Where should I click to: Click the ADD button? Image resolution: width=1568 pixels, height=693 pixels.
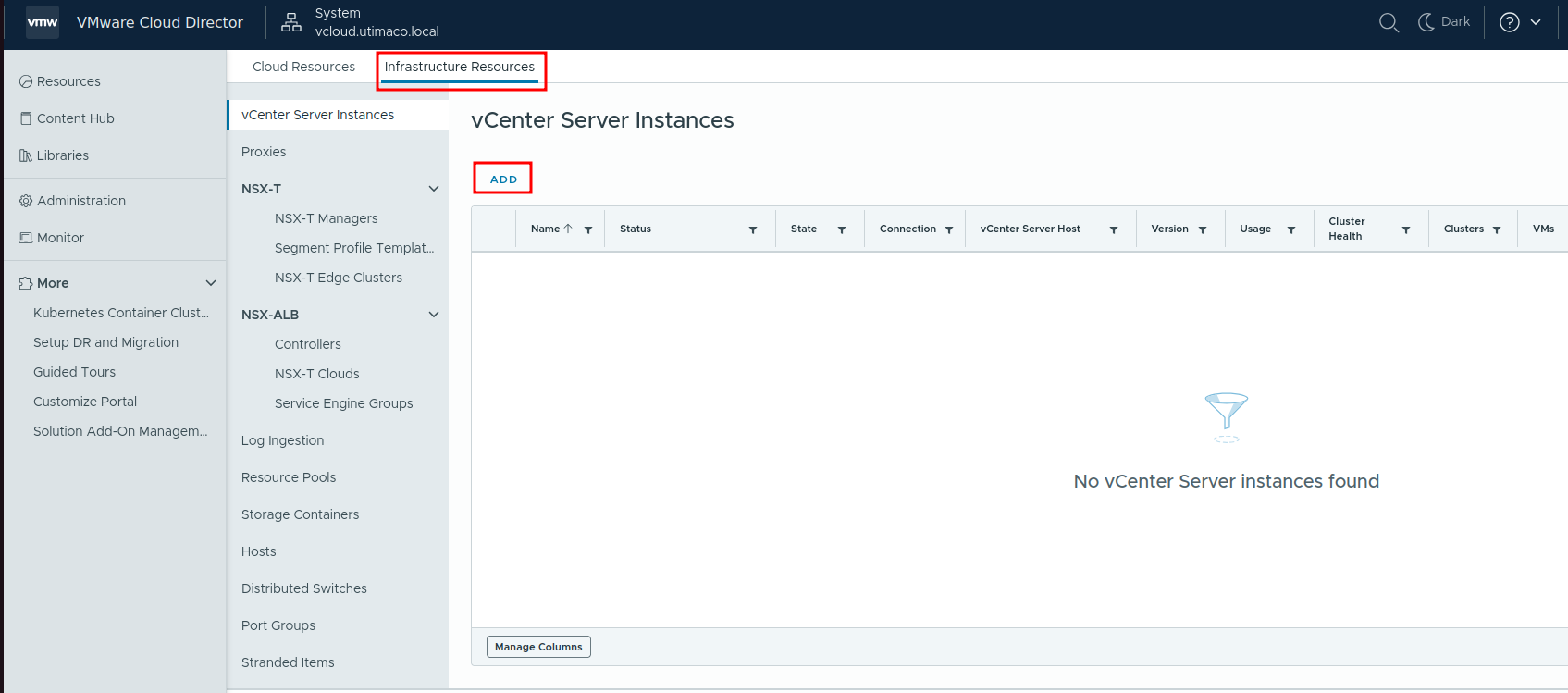pos(503,179)
